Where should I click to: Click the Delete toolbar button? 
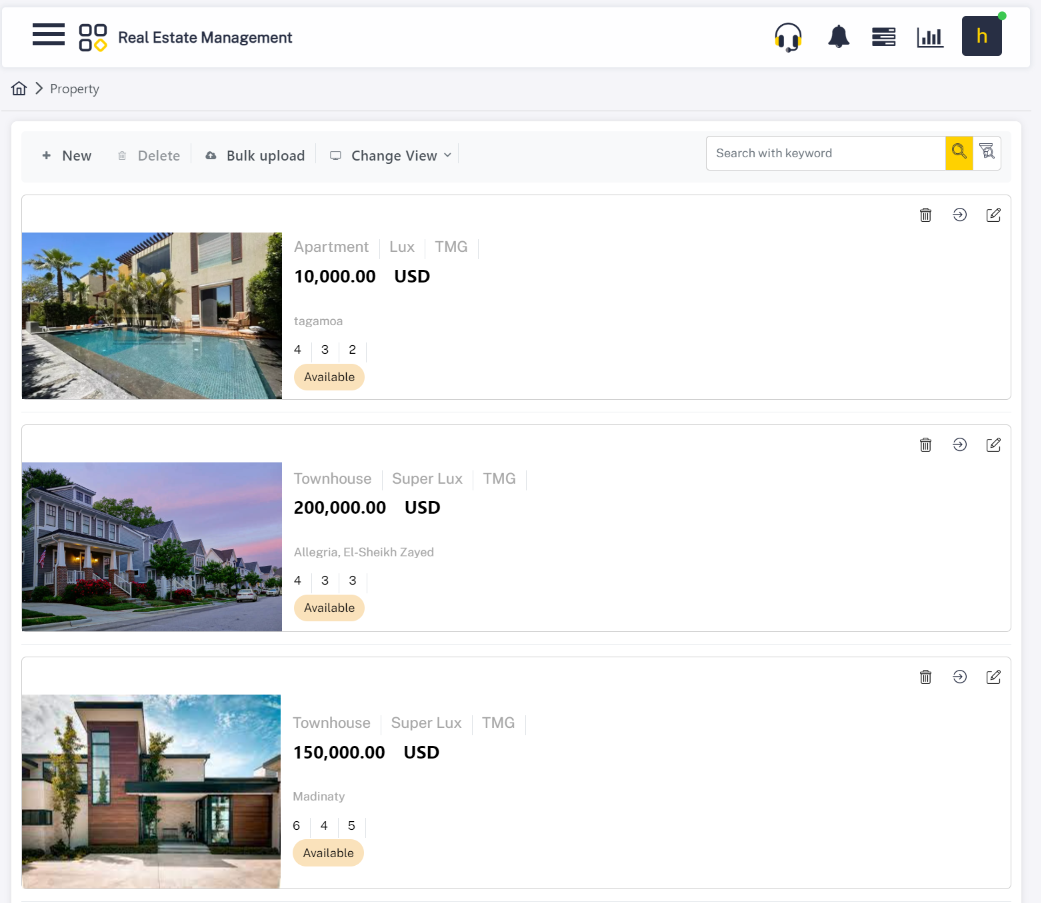pyautogui.click(x=149, y=156)
